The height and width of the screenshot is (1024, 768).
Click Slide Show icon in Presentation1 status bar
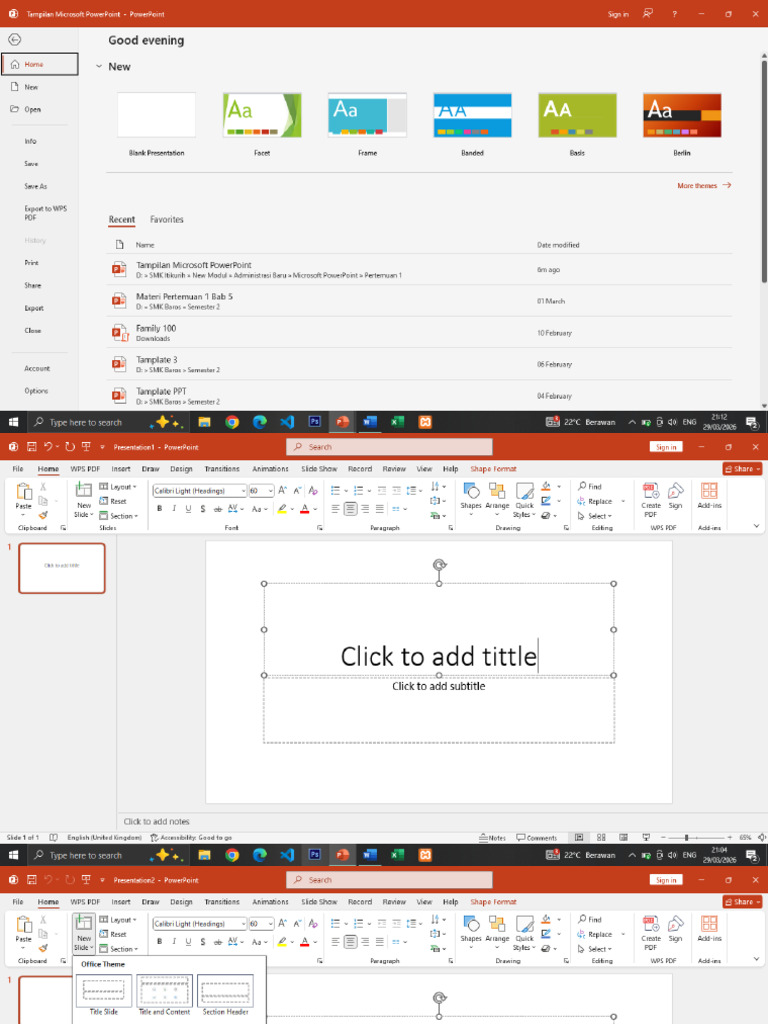[646, 837]
